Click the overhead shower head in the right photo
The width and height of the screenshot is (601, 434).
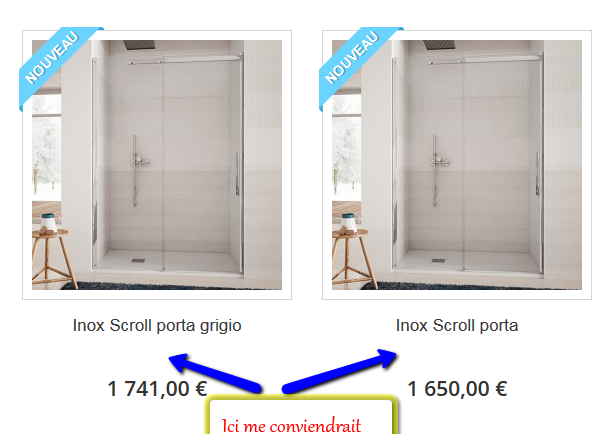pyautogui.click(x=439, y=44)
